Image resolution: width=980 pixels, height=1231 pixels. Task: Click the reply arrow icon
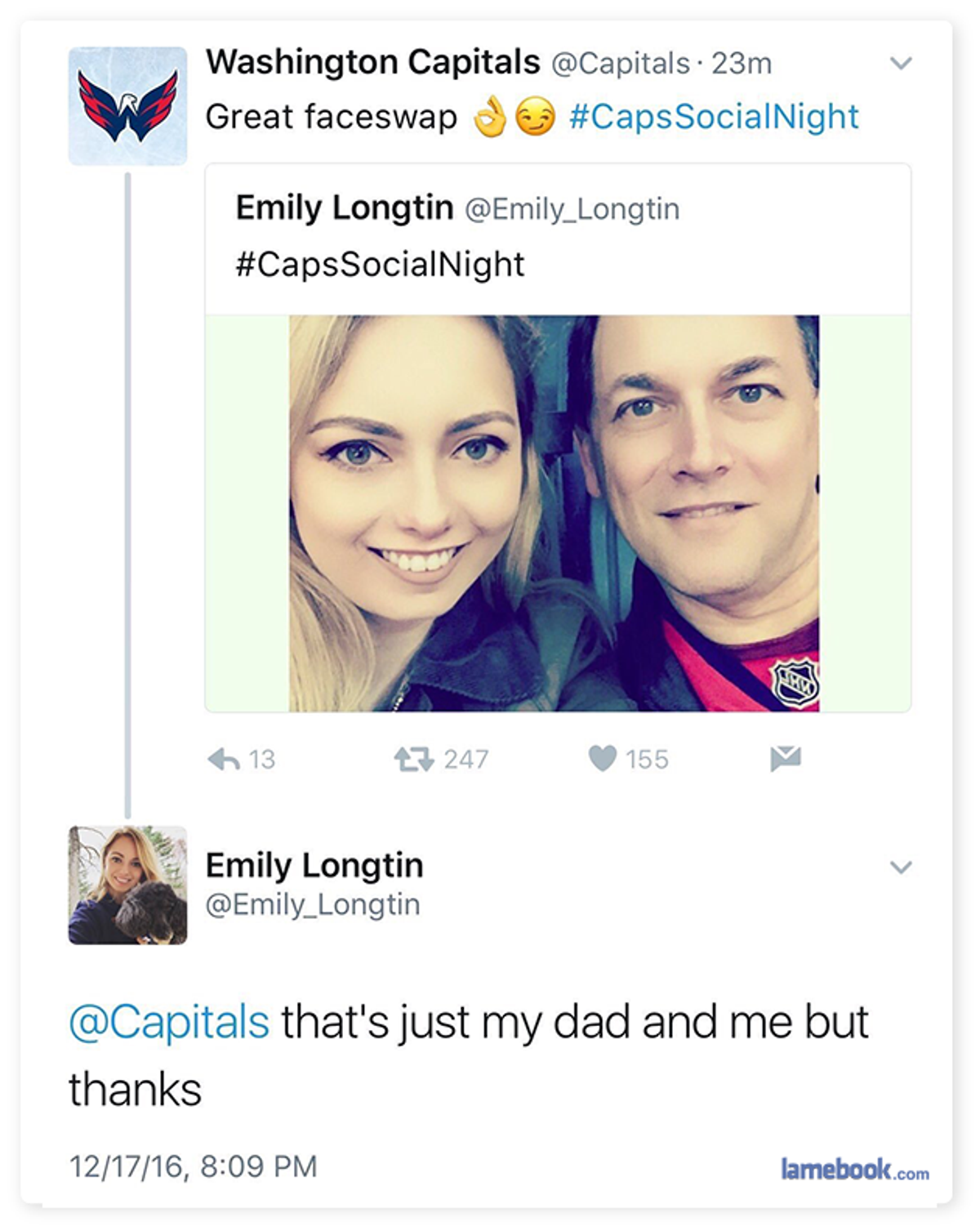tap(224, 760)
